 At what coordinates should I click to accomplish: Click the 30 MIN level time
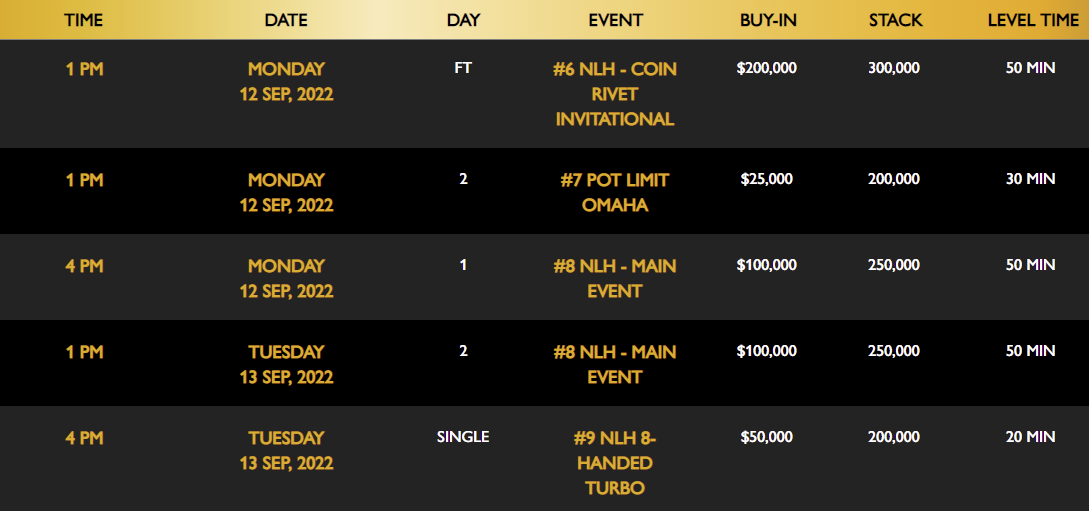(x=1031, y=178)
